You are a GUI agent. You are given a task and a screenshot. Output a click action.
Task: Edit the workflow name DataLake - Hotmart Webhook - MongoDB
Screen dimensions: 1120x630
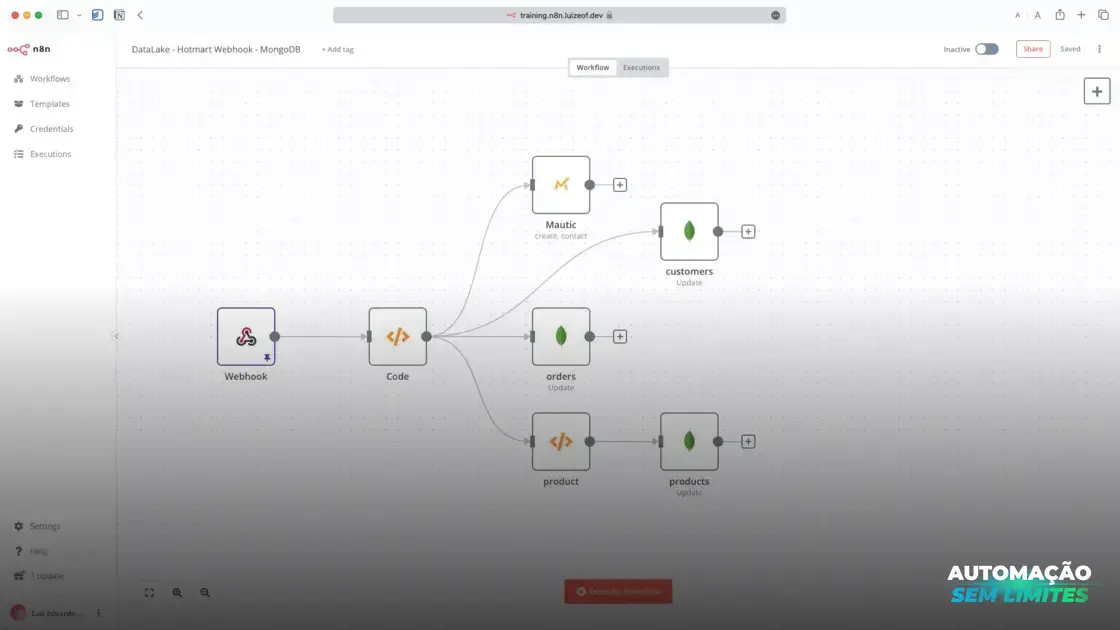coord(216,49)
